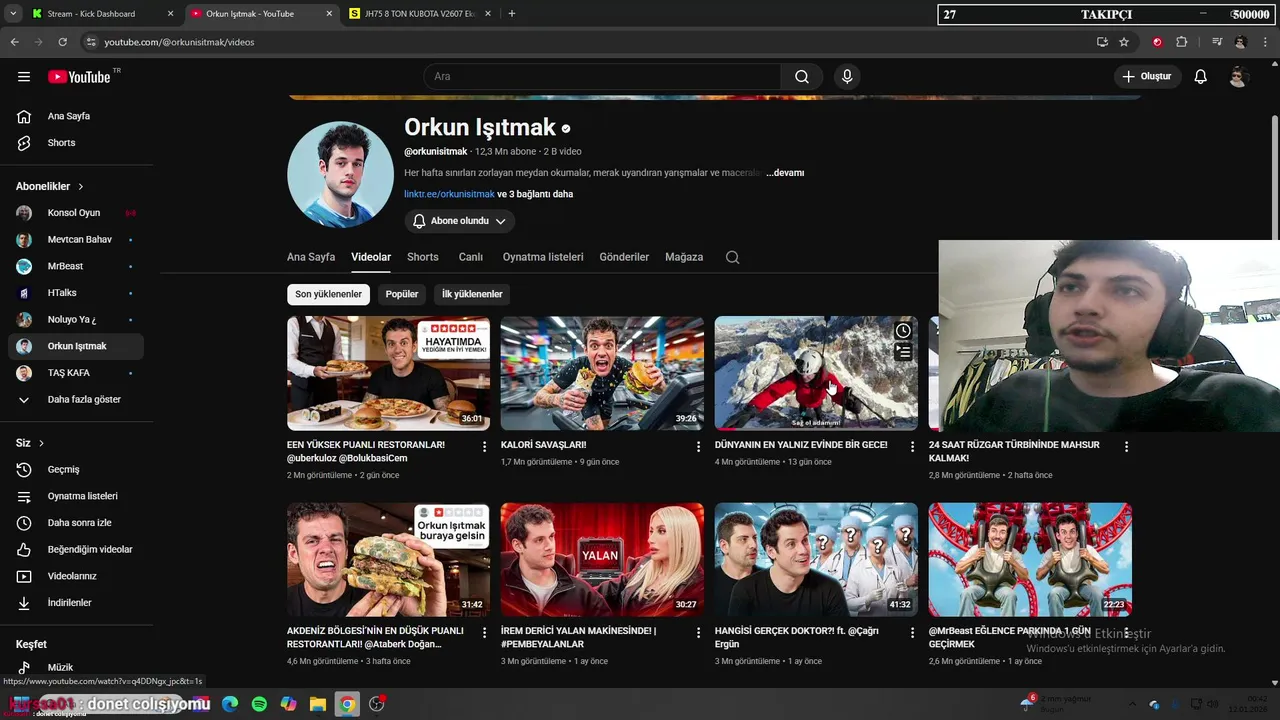Click the browser reload button
The image size is (1280, 720).
click(x=62, y=42)
